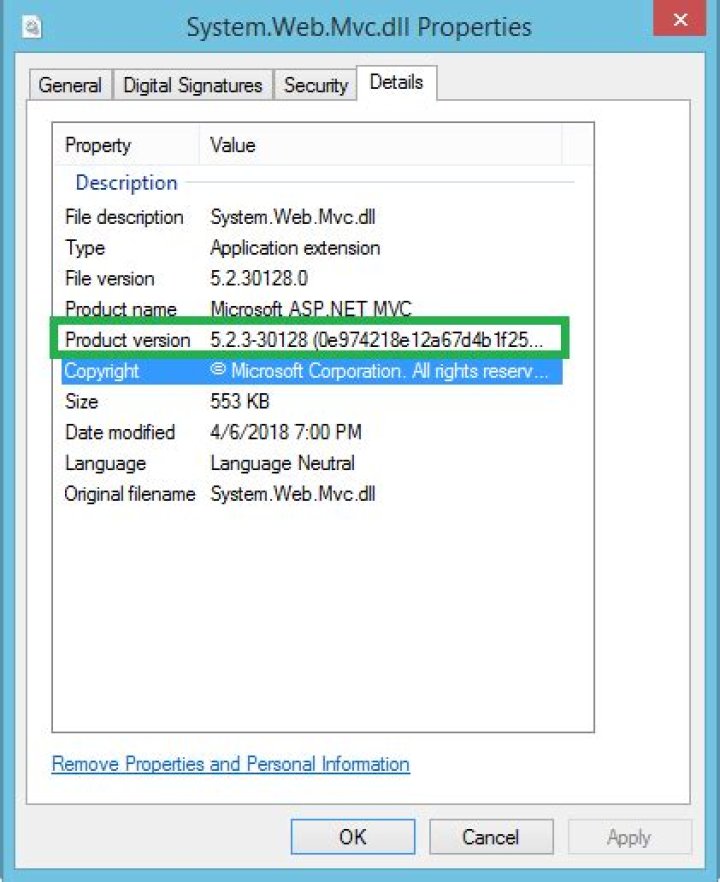Select the File version property row
Image resolution: width=720 pixels, height=882 pixels.
(x=312, y=278)
